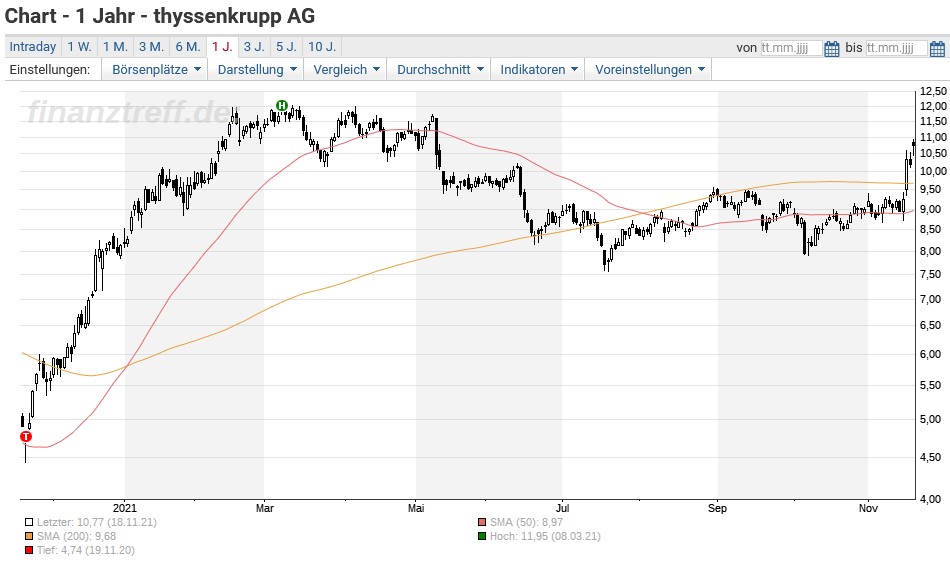
Task: Click the 'Nov' x-axis label
Action: 868,508
